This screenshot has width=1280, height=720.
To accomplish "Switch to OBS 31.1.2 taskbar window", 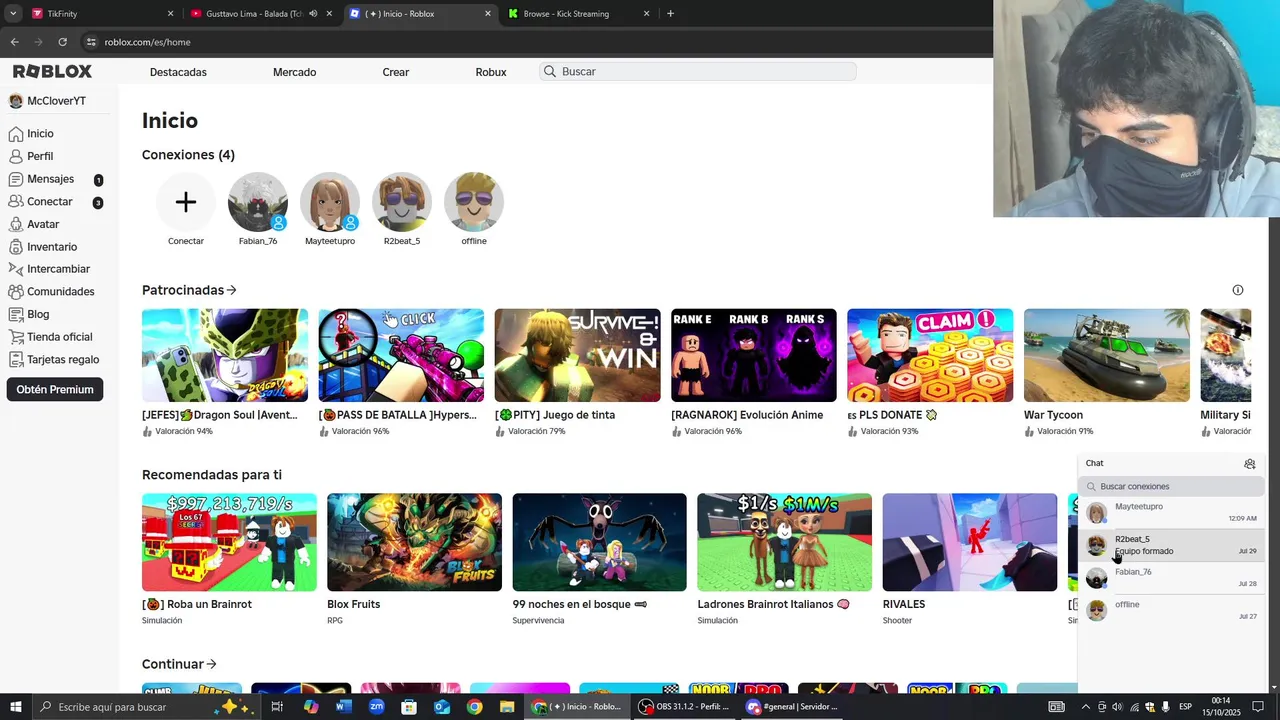I will pos(685,707).
